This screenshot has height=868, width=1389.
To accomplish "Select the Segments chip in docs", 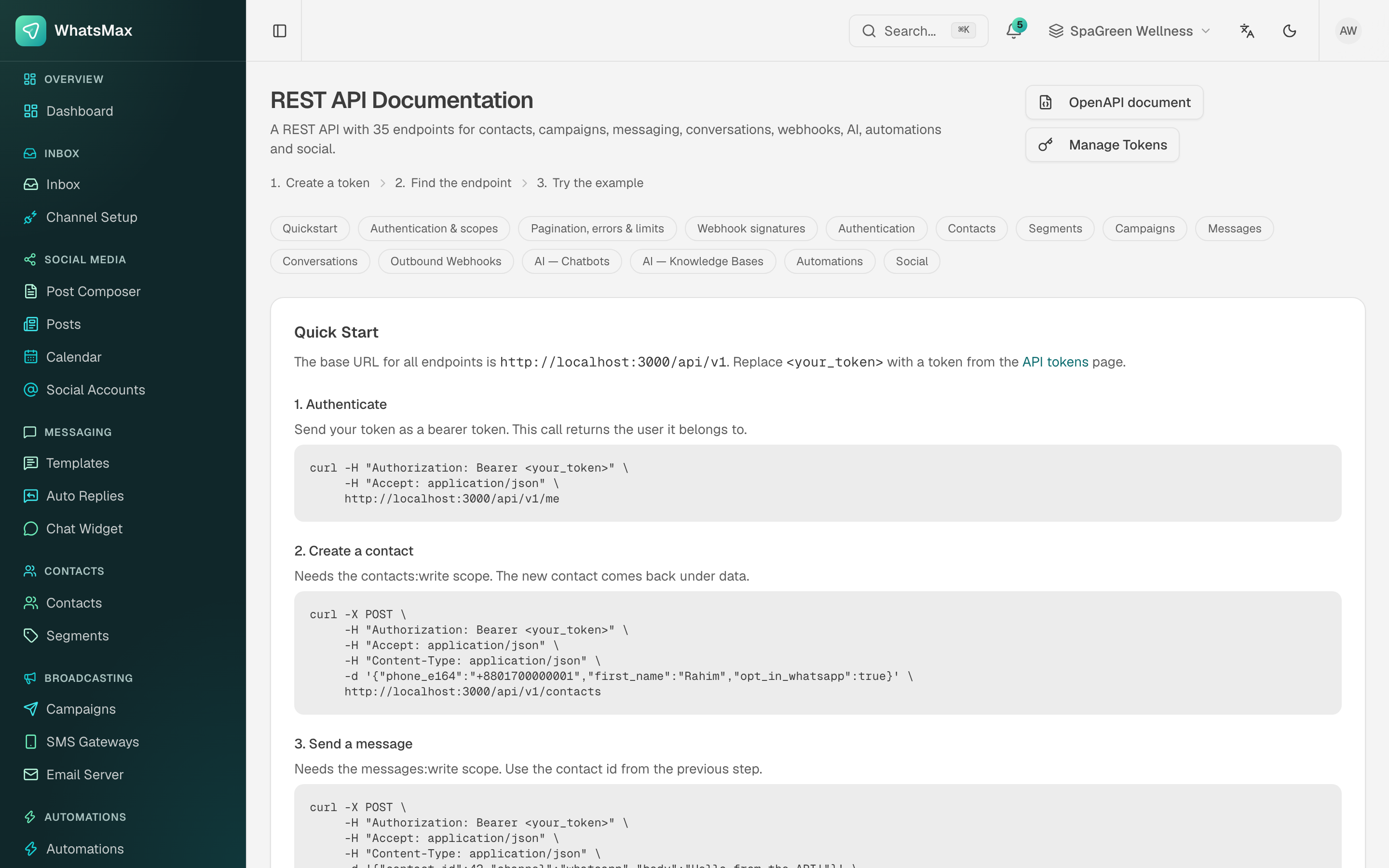I will click(x=1055, y=229).
